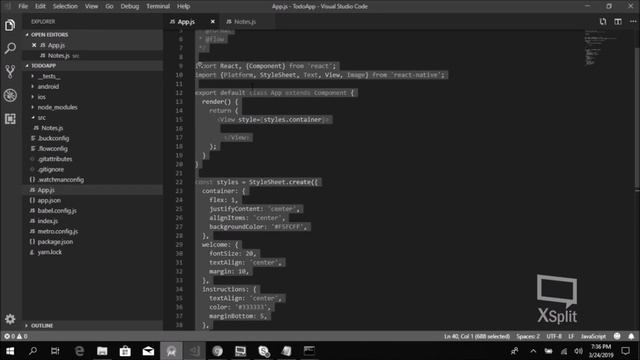Open the Extensions view in activity bar

[x=10, y=119]
